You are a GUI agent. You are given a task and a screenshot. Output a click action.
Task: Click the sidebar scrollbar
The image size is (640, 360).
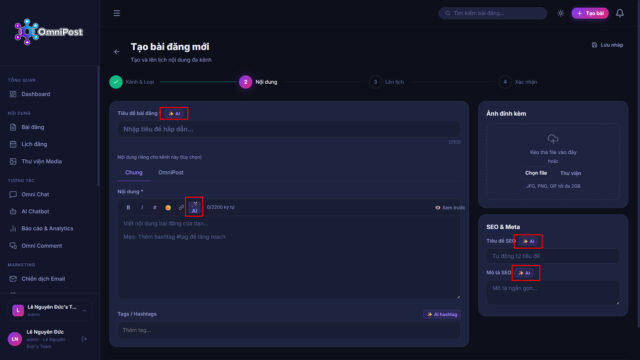pyautogui.click(x=98, y=127)
